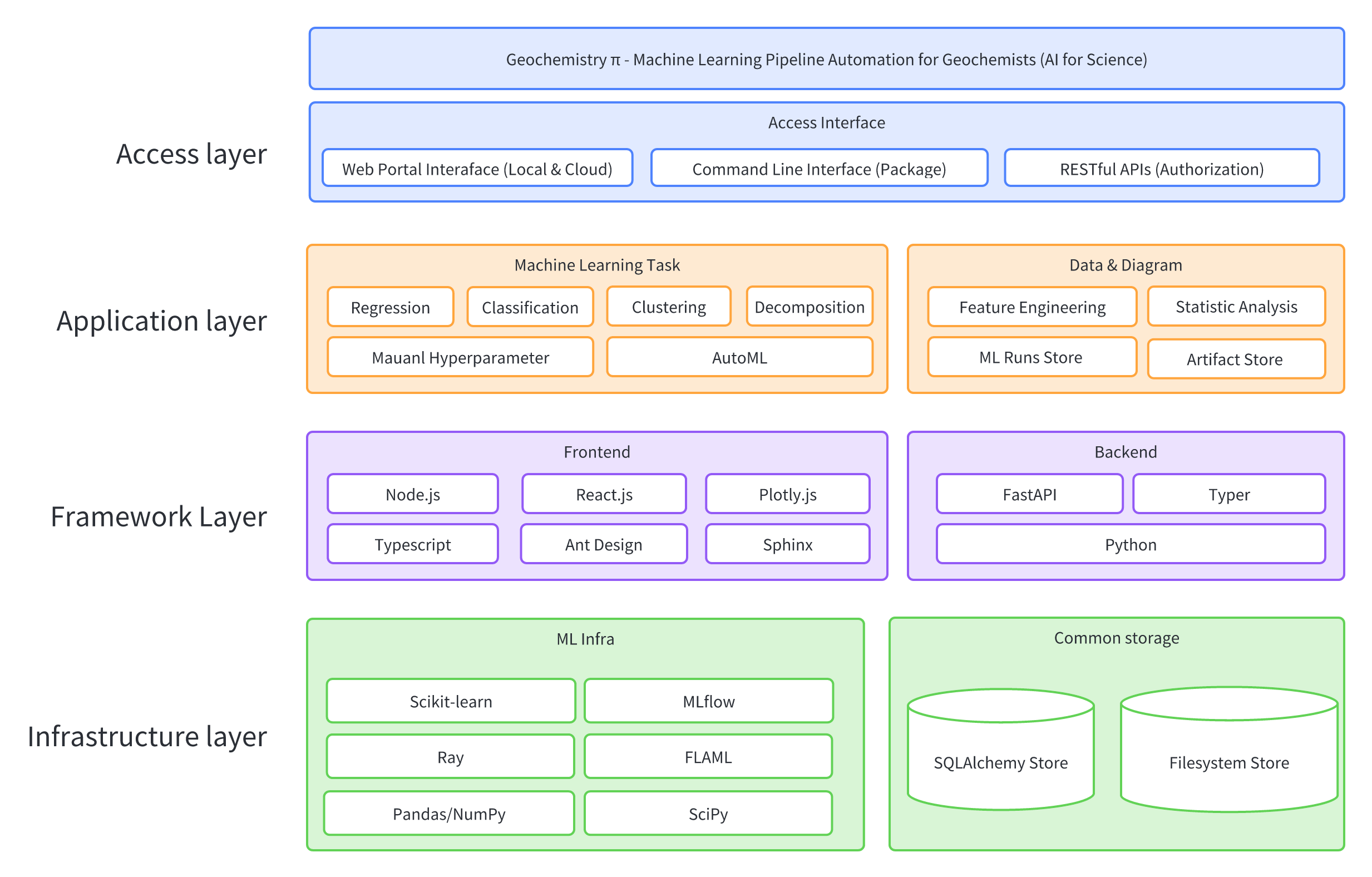Click the Decomposition task
The width and height of the screenshot is (1372, 877).
click(x=809, y=307)
